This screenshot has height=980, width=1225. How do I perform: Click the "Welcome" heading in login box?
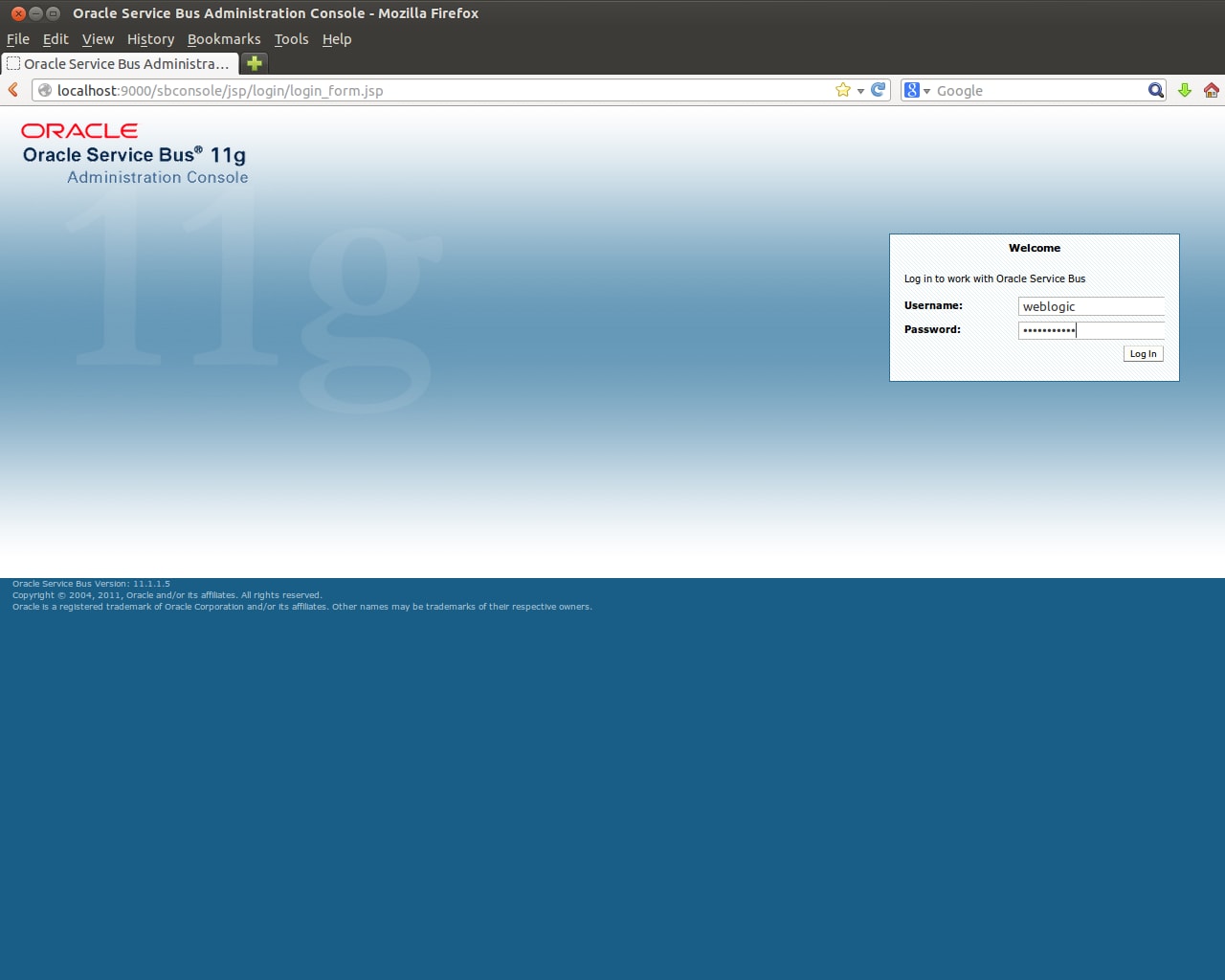[1035, 248]
